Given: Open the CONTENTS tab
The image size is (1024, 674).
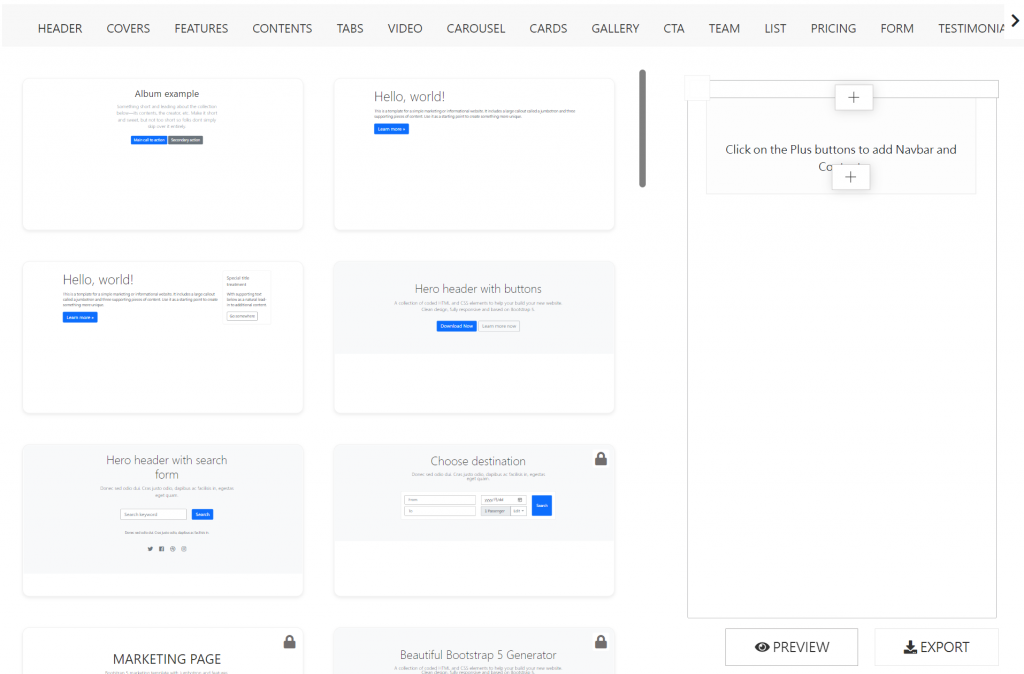Looking at the screenshot, I should coord(282,29).
